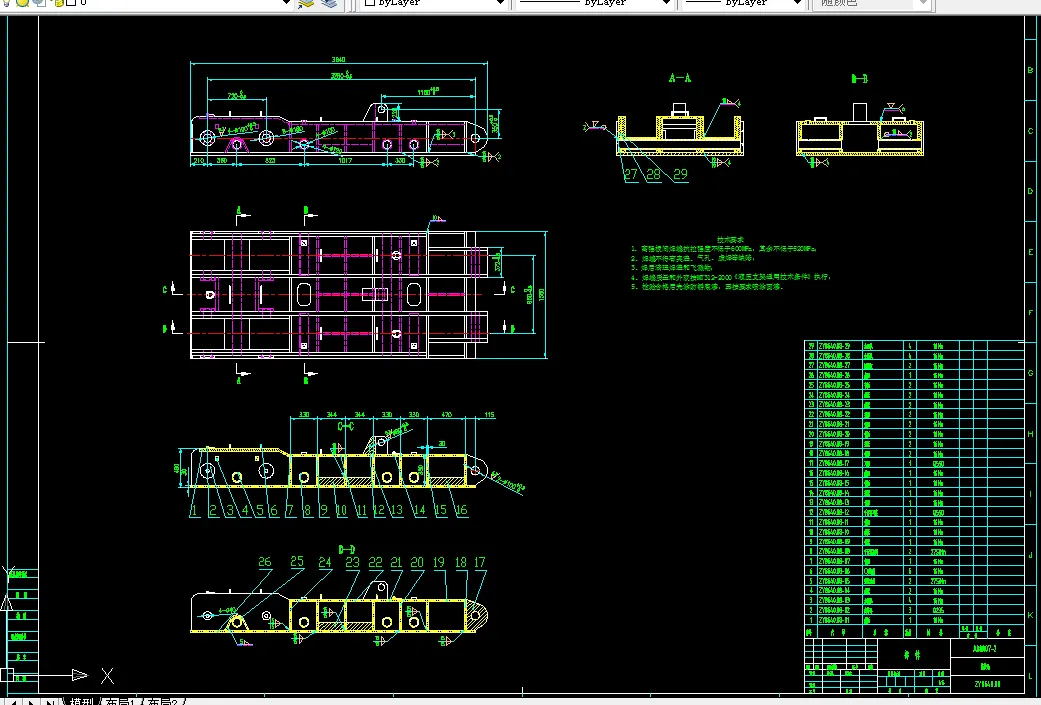Select the 3840 overall length dimension

(339, 60)
